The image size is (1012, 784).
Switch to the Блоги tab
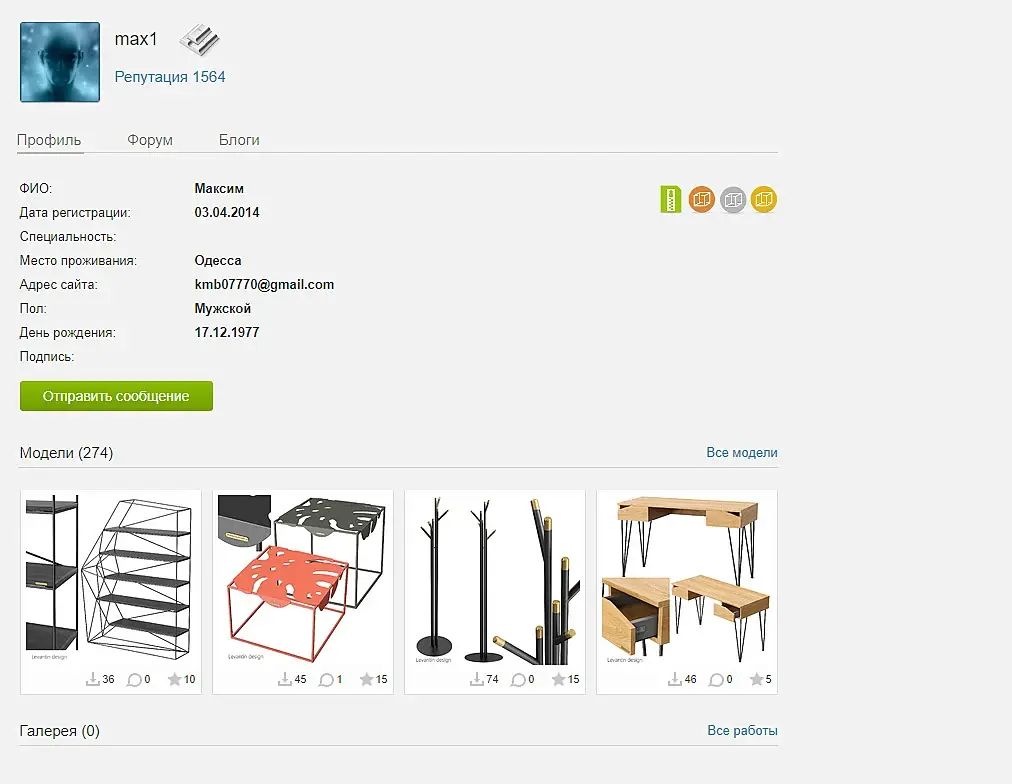pos(239,140)
